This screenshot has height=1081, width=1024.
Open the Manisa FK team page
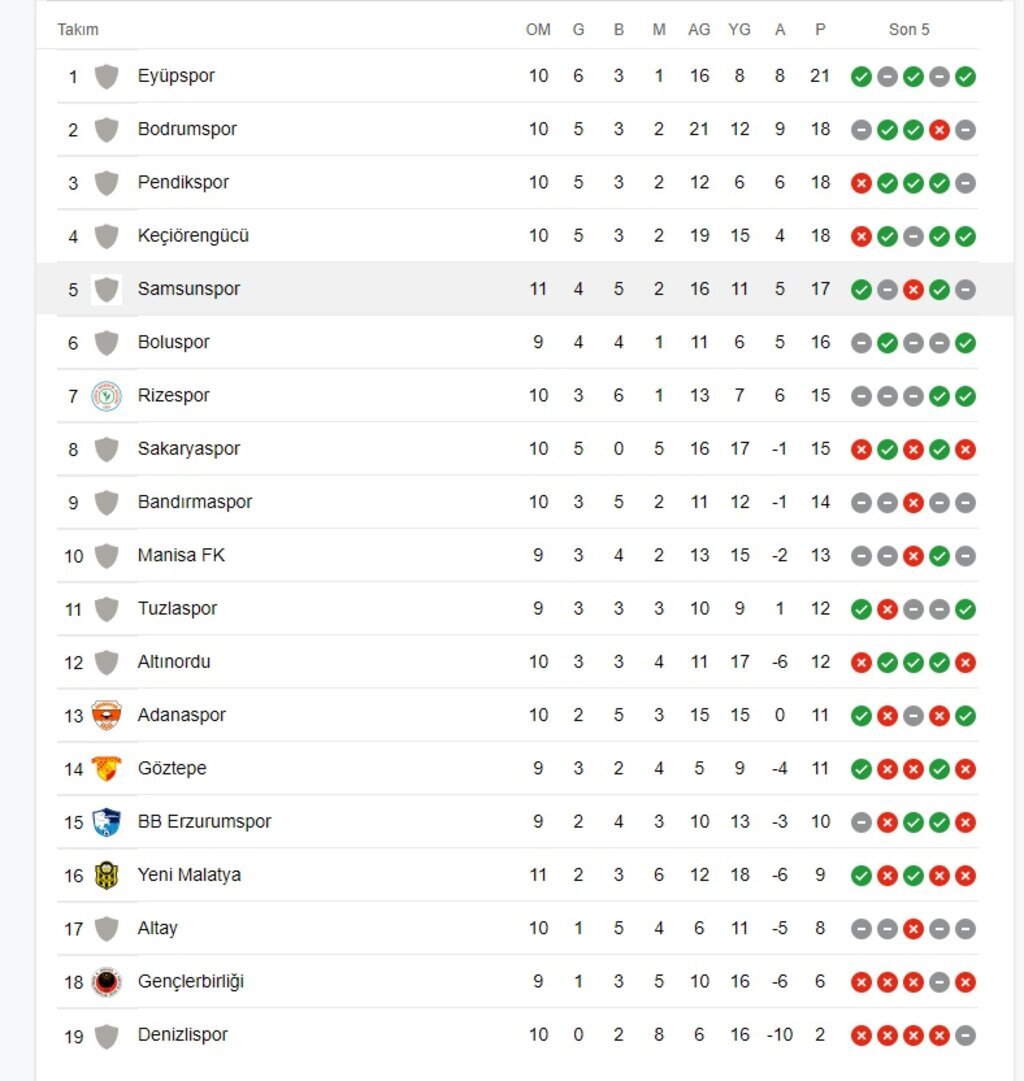tap(181, 555)
